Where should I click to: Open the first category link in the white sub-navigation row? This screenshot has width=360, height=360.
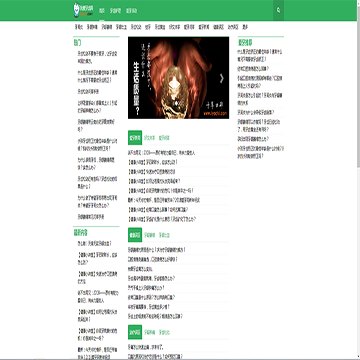[79, 27]
